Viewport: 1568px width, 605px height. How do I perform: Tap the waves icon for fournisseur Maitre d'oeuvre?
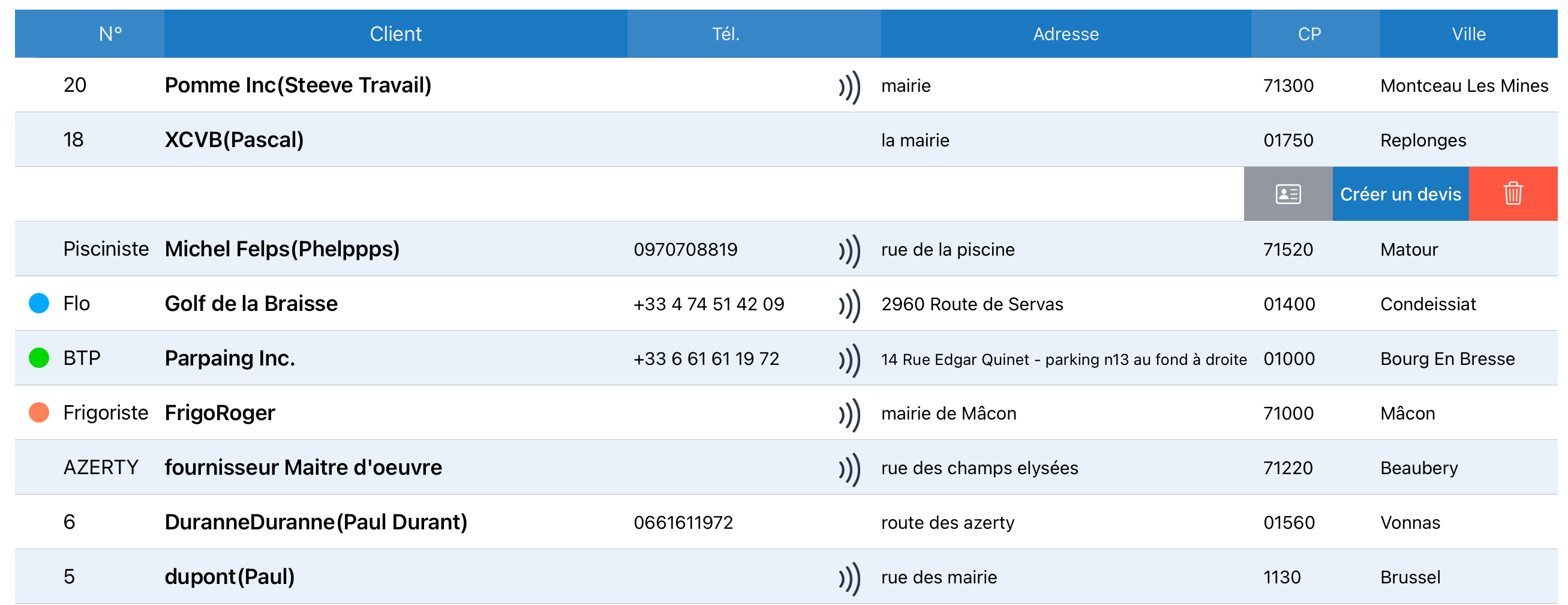point(849,469)
